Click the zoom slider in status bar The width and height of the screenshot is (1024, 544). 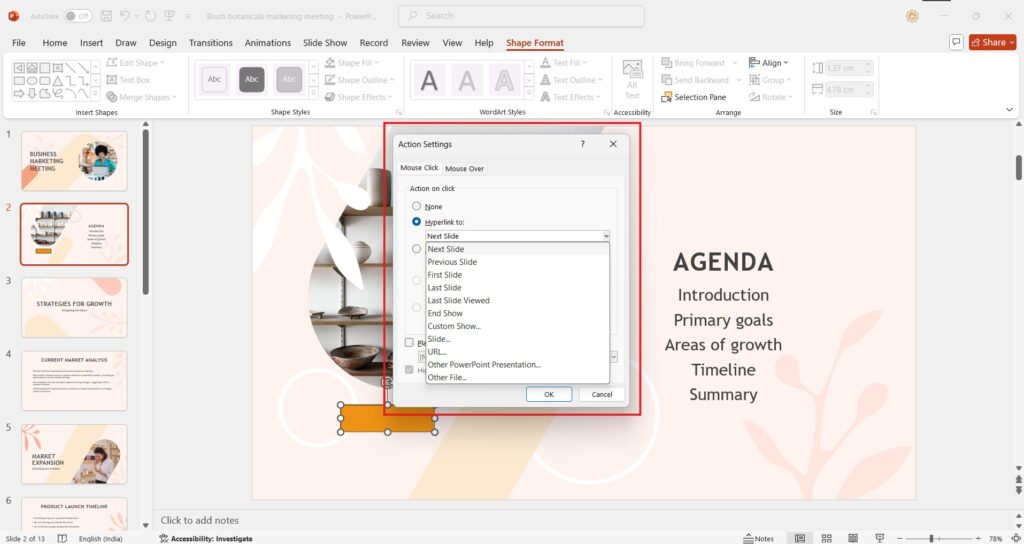tap(930, 538)
